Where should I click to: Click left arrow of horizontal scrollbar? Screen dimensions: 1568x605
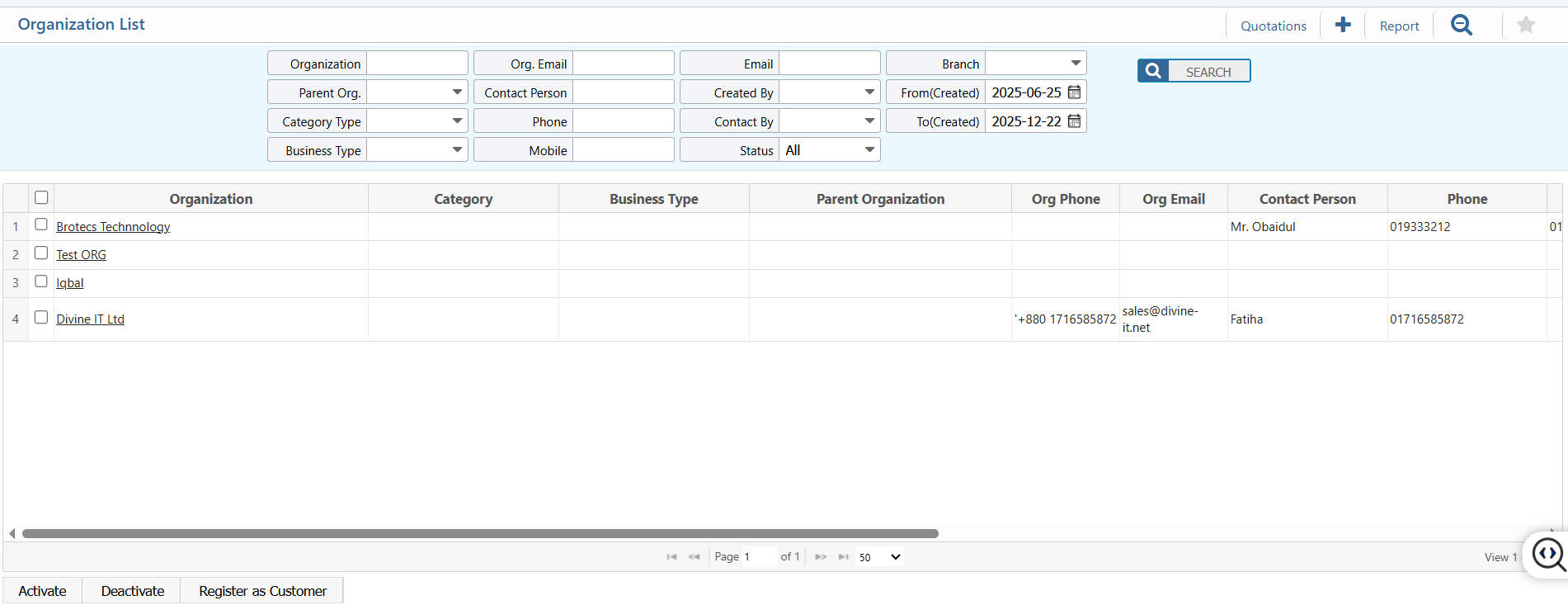(x=12, y=534)
